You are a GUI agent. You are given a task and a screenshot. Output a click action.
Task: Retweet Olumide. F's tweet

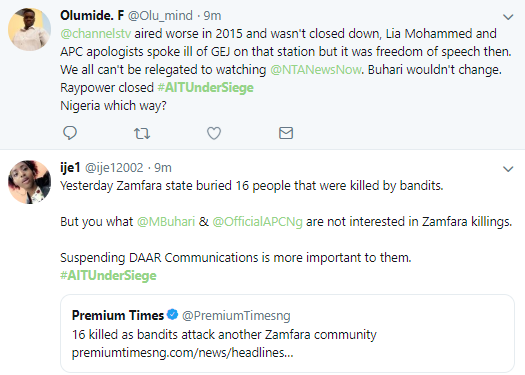tap(142, 134)
